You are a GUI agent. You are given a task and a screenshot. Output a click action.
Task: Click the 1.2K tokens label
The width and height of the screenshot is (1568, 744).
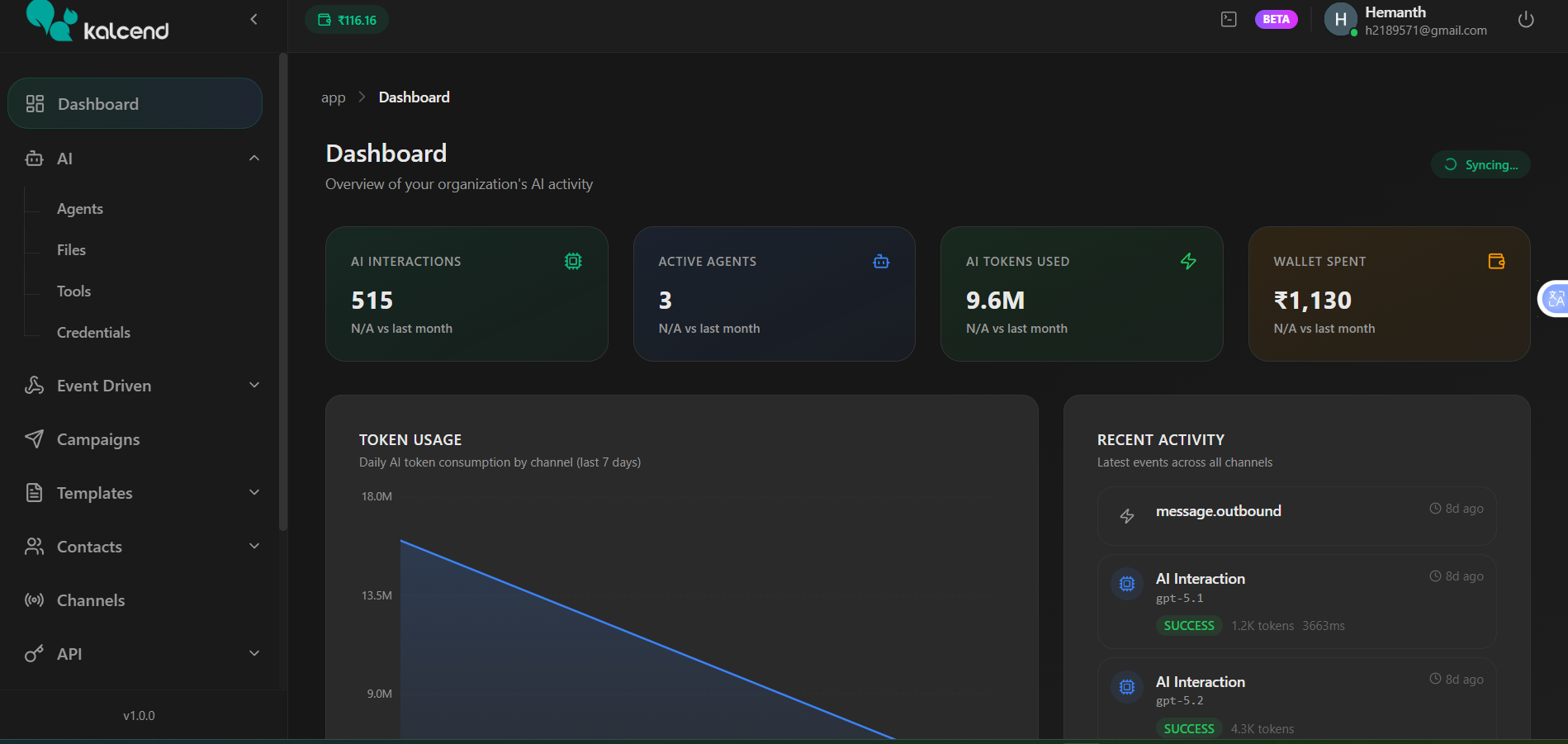point(1262,626)
